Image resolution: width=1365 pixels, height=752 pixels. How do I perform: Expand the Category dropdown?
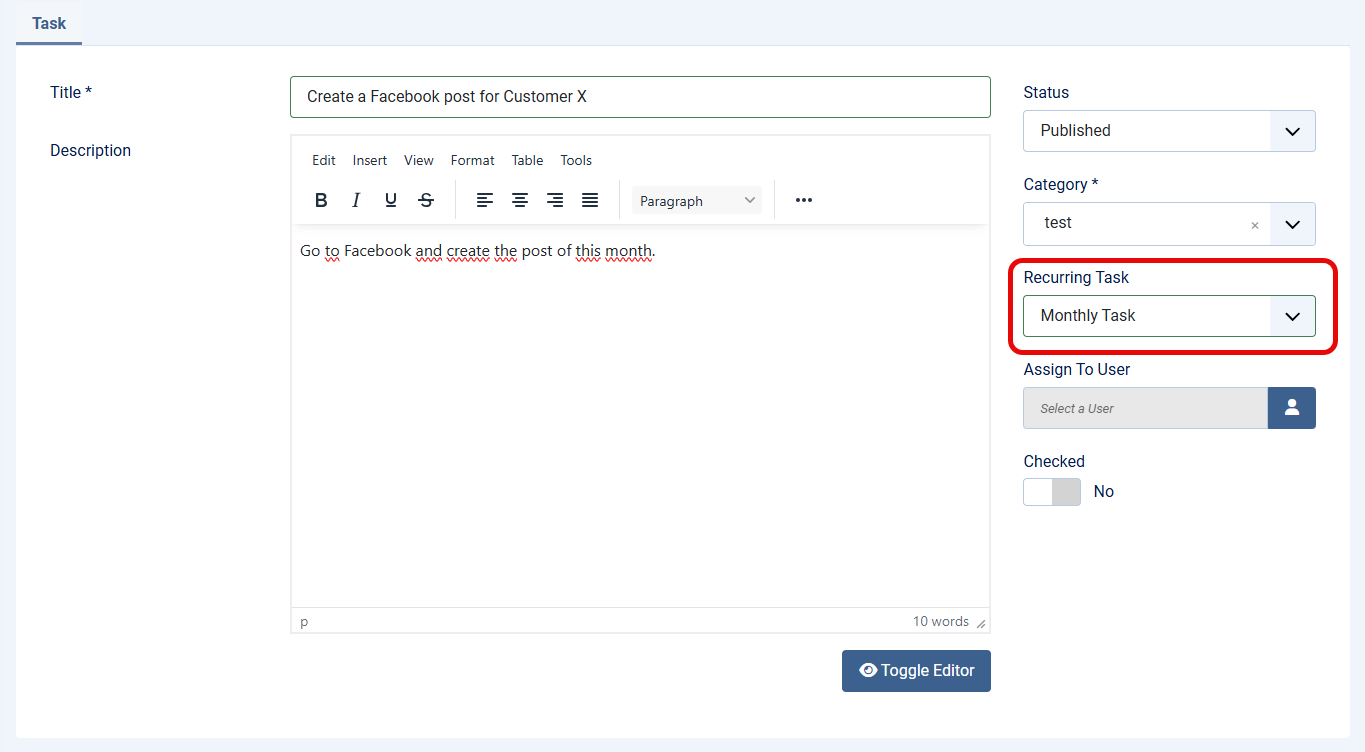pyautogui.click(x=1292, y=224)
